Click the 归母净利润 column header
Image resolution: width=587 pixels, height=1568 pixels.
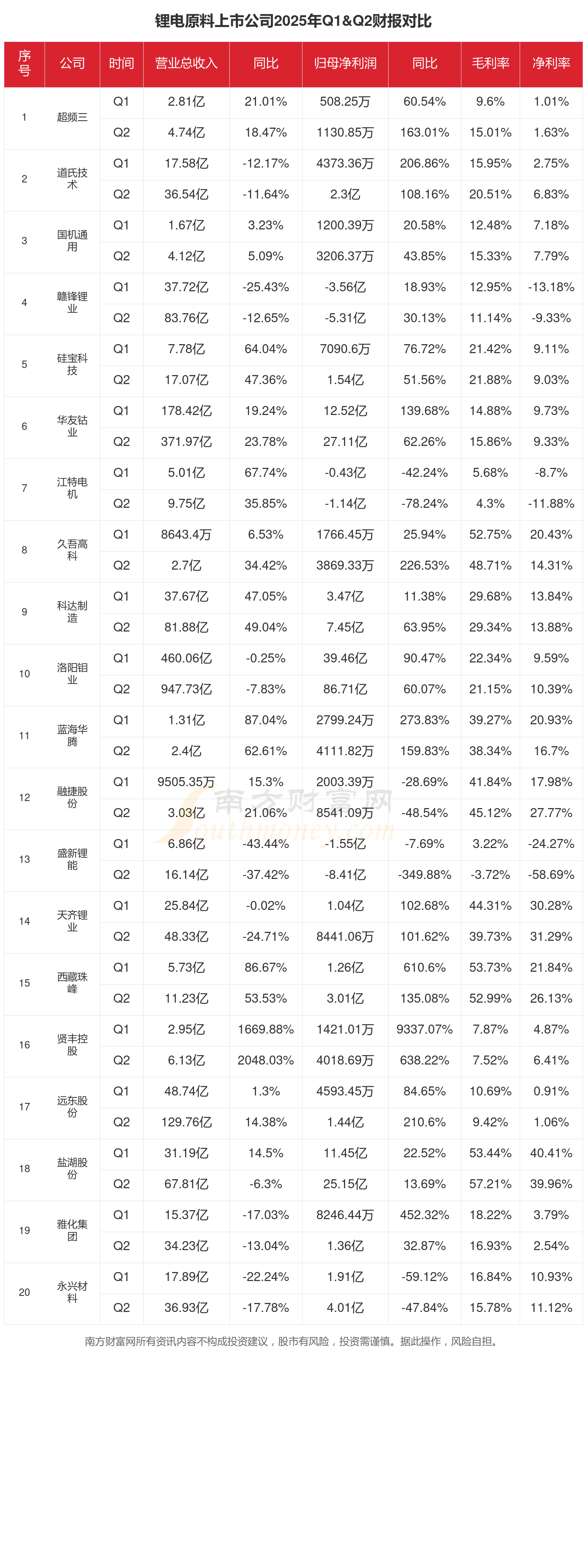[x=345, y=63]
